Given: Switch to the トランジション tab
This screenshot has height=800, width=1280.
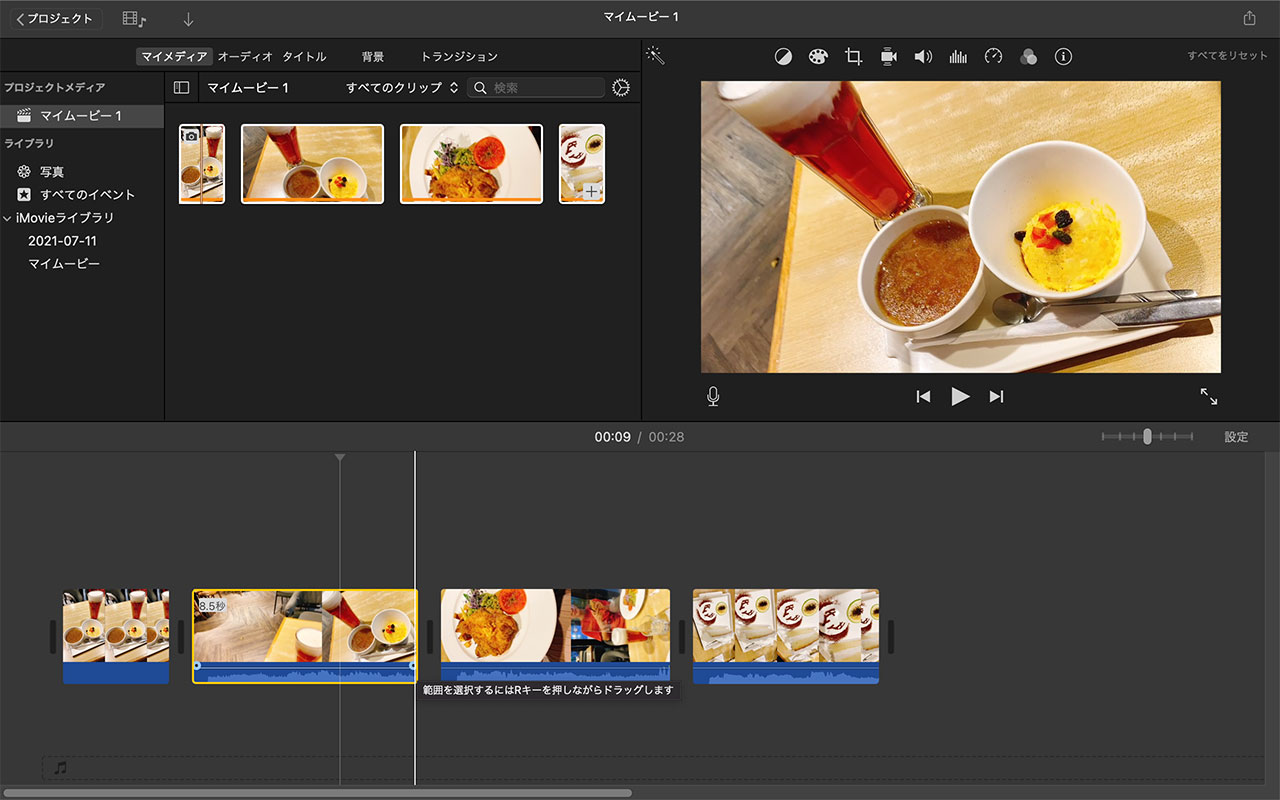Looking at the screenshot, I should (x=459, y=57).
